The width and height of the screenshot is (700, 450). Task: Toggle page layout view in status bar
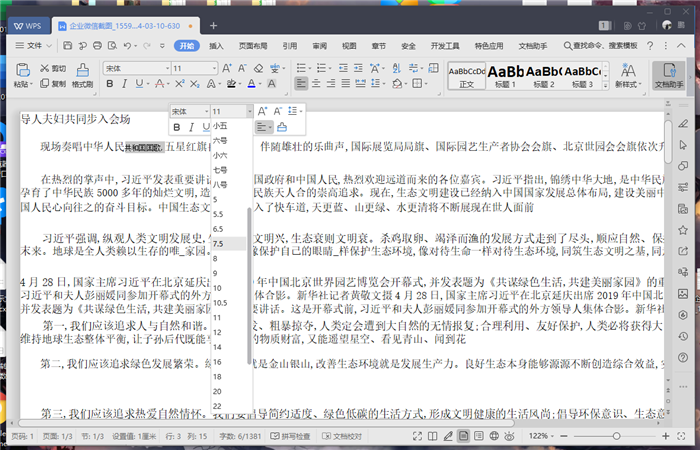click(463, 436)
